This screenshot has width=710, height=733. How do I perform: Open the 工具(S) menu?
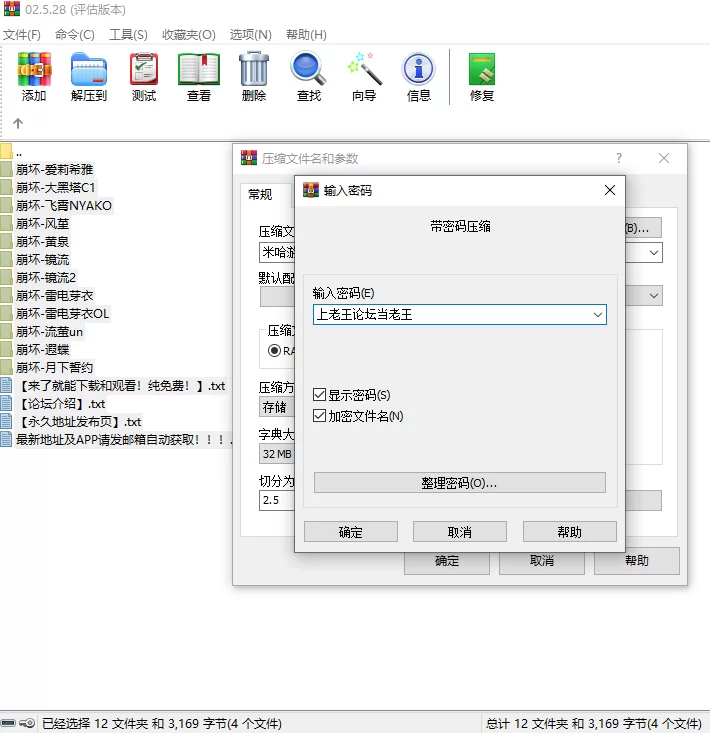(128, 35)
